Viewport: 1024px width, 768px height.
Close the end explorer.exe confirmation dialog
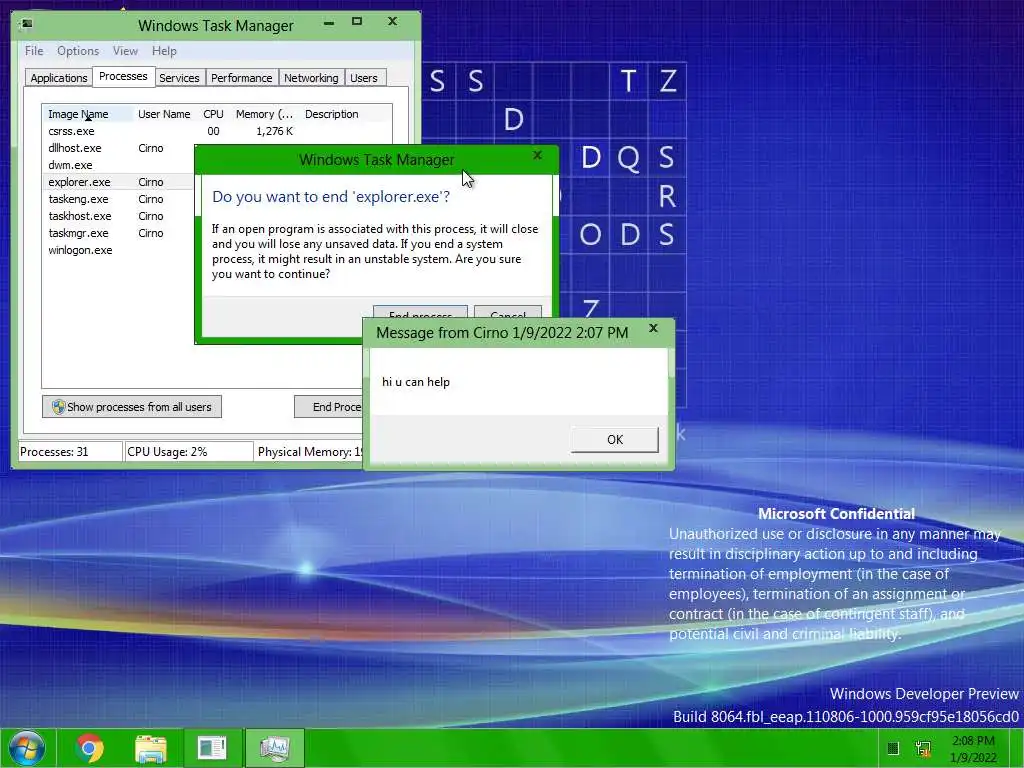pyautogui.click(x=537, y=155)
